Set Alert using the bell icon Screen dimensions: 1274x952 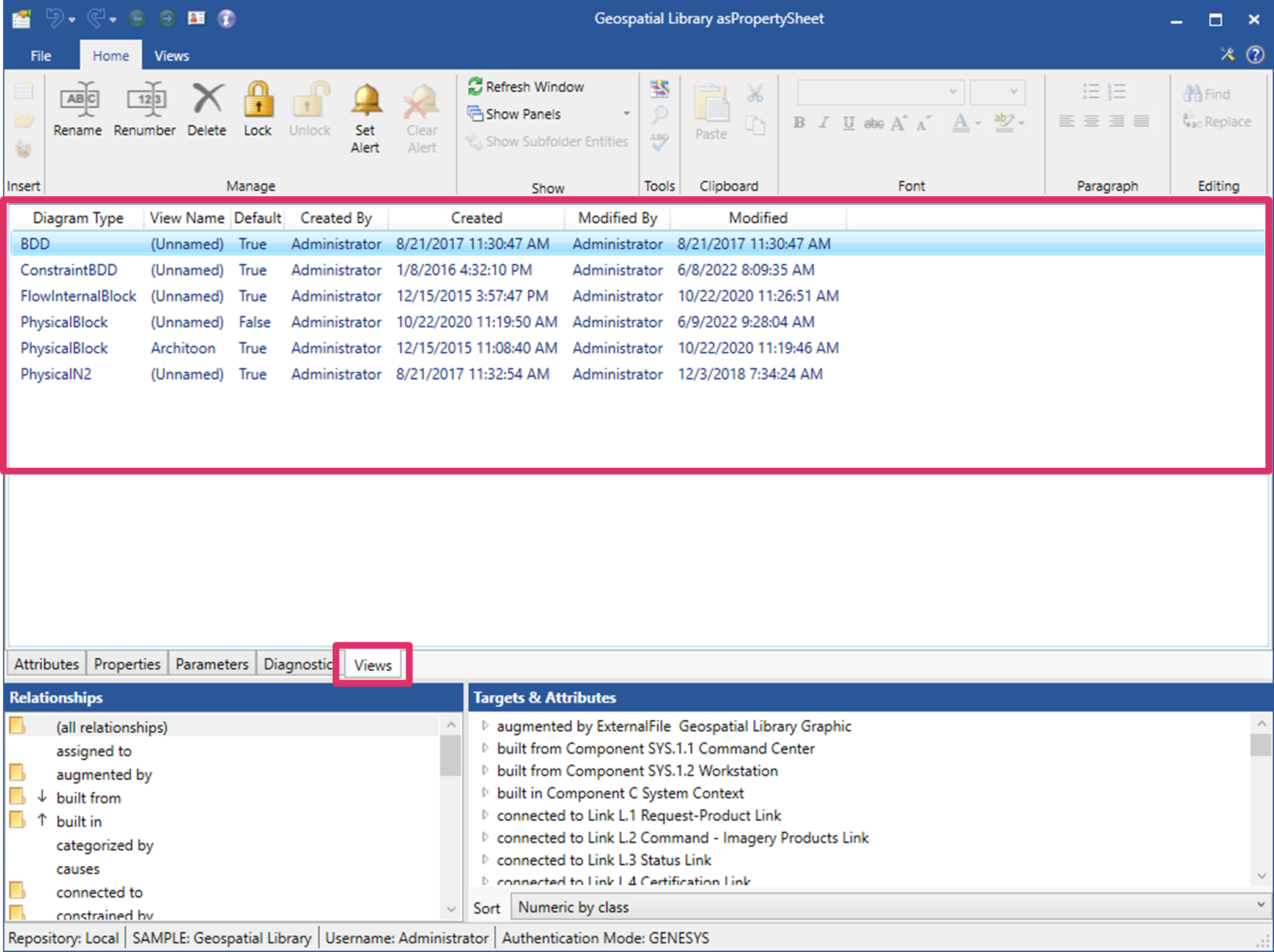[365, 100]
